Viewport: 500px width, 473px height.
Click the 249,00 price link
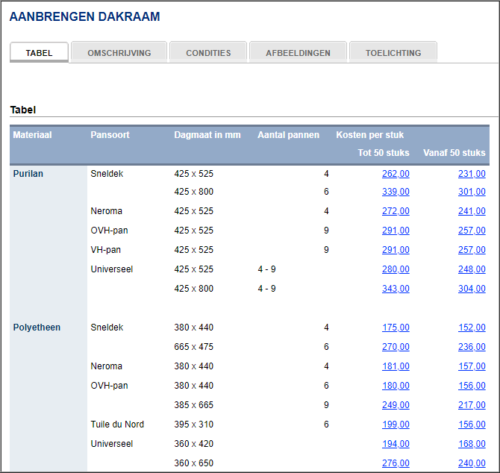click(x=396, y=405)
